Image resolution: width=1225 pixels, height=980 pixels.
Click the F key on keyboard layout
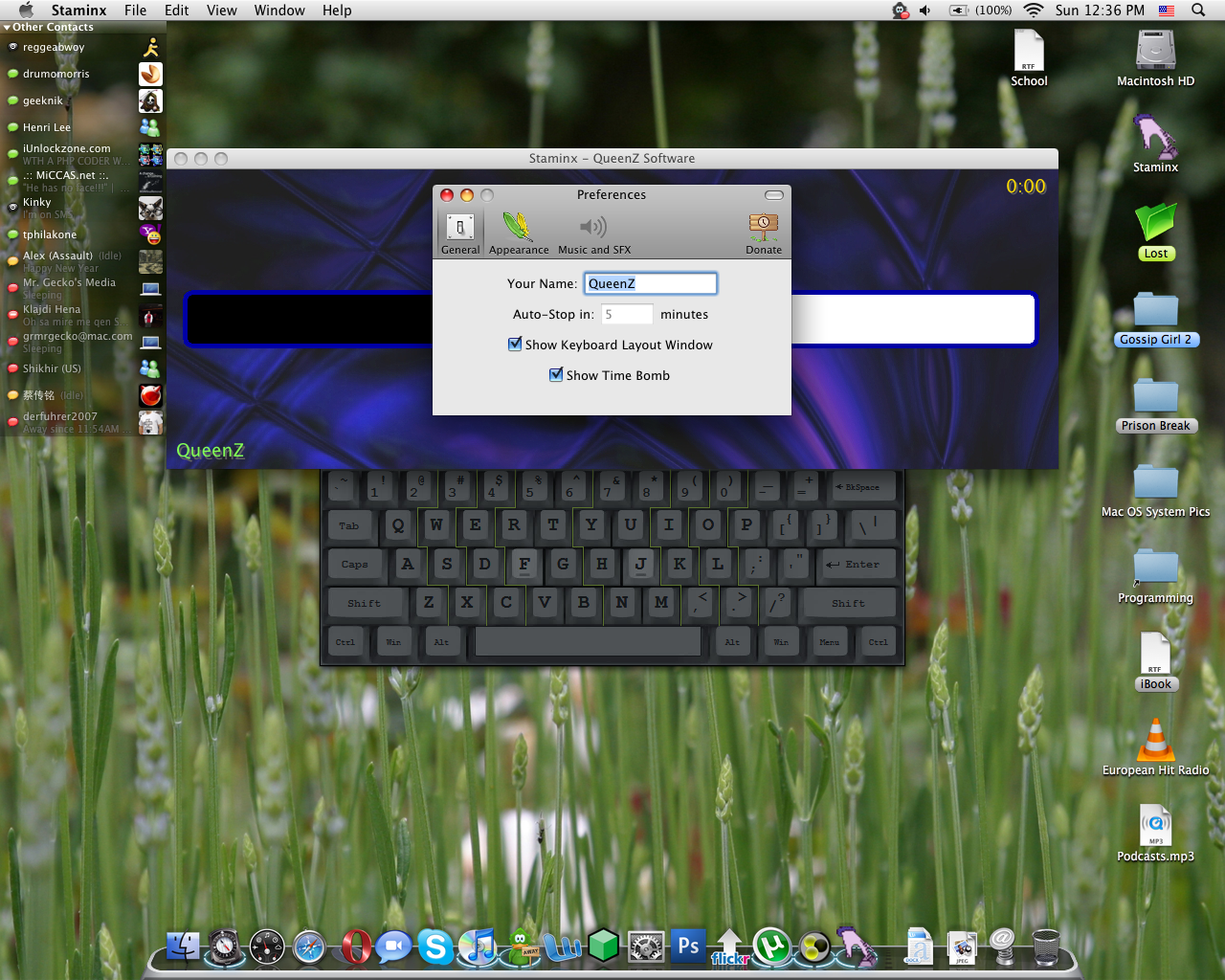point(523,564)
